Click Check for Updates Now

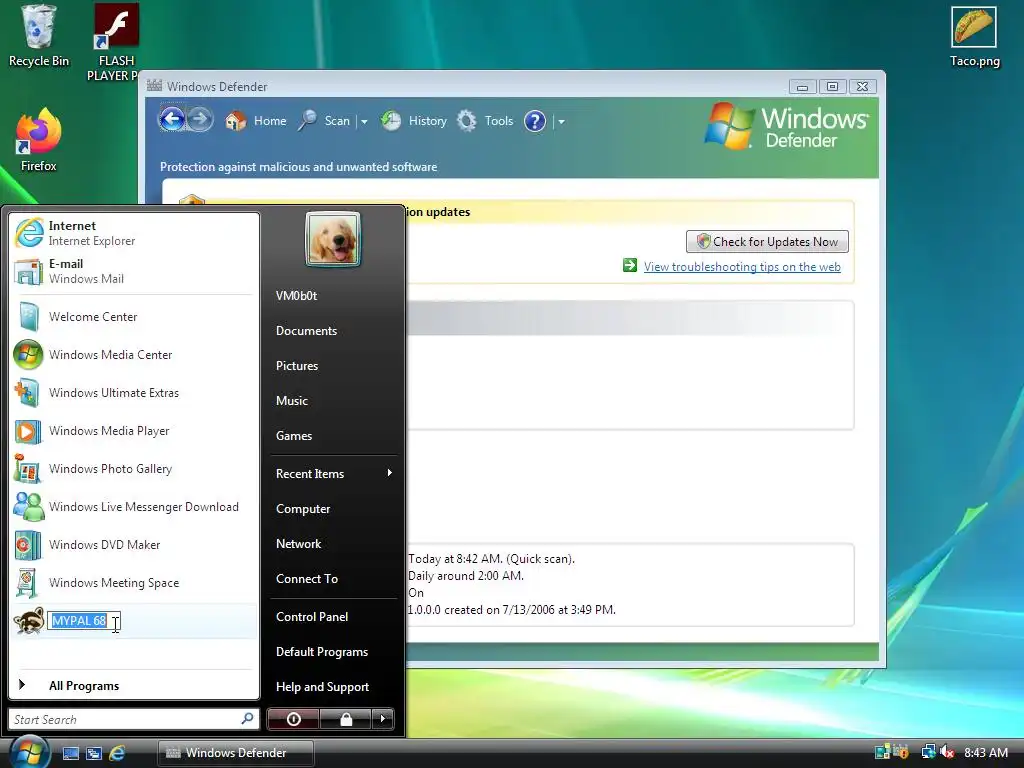pyautogui.click(x=767, y=242)
